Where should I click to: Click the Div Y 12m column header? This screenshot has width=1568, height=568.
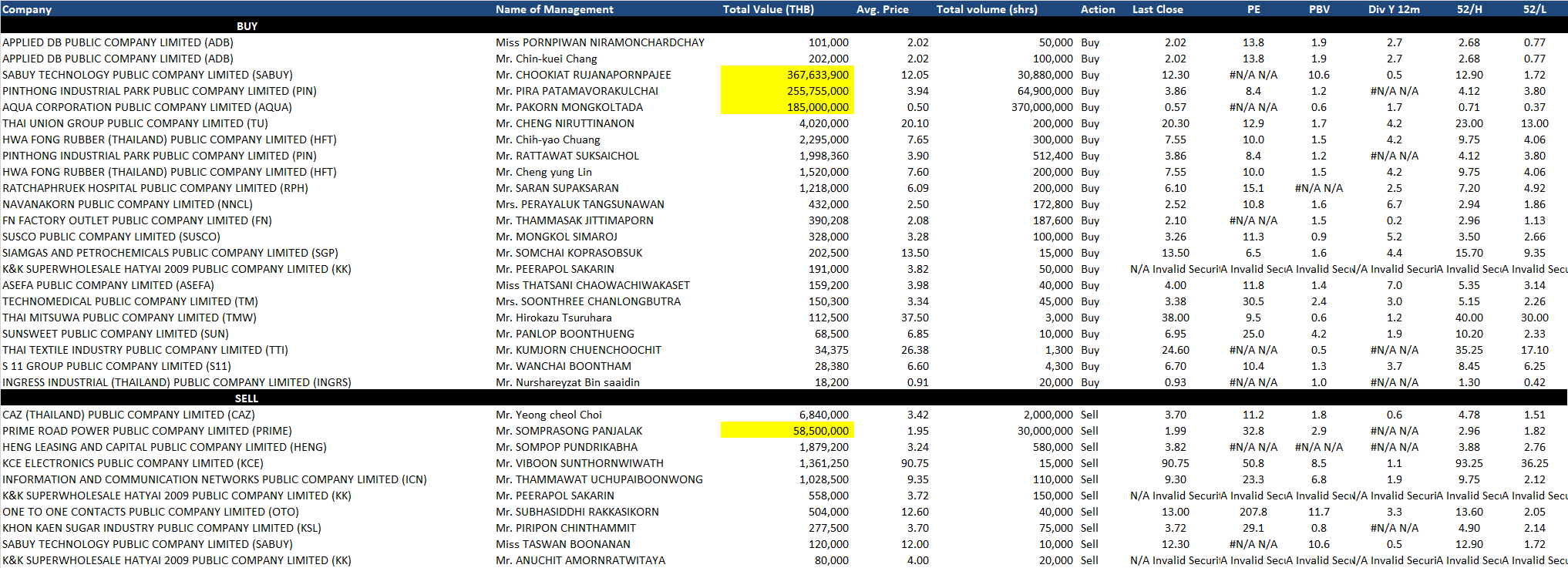pyautogui.click(x=1394, y=9)
